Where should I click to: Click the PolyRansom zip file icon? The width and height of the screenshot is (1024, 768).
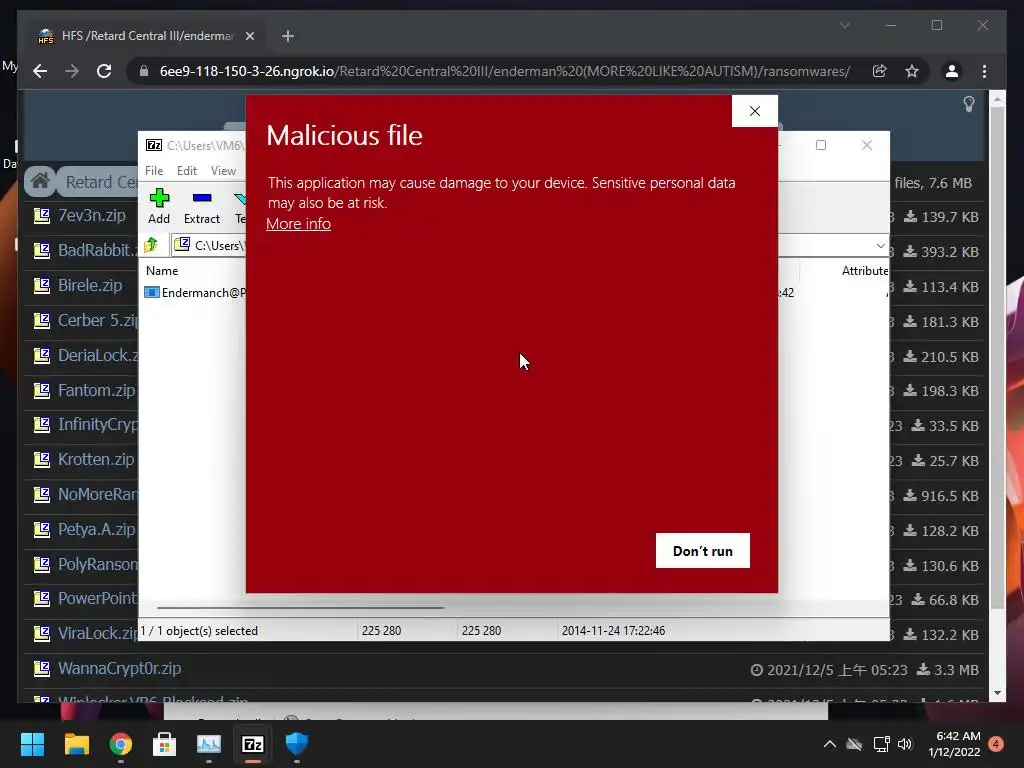click(x=42, y=564)
